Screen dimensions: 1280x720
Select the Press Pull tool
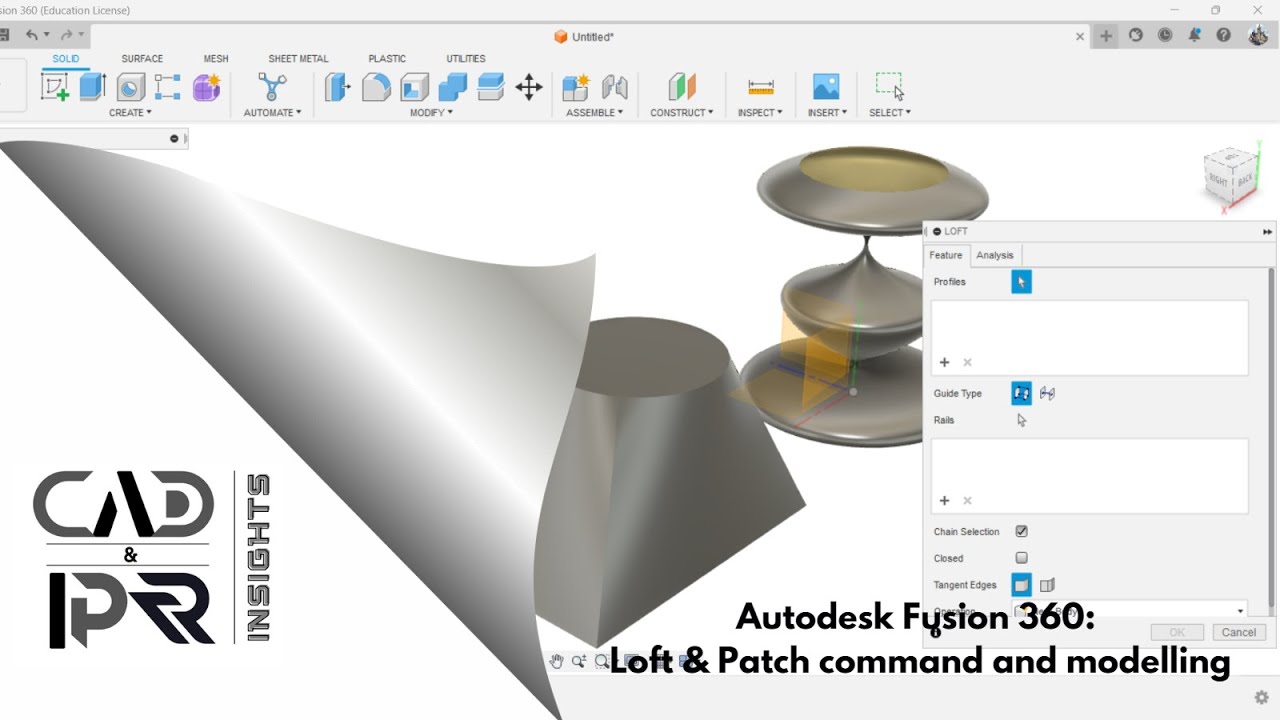click(338, 88)
